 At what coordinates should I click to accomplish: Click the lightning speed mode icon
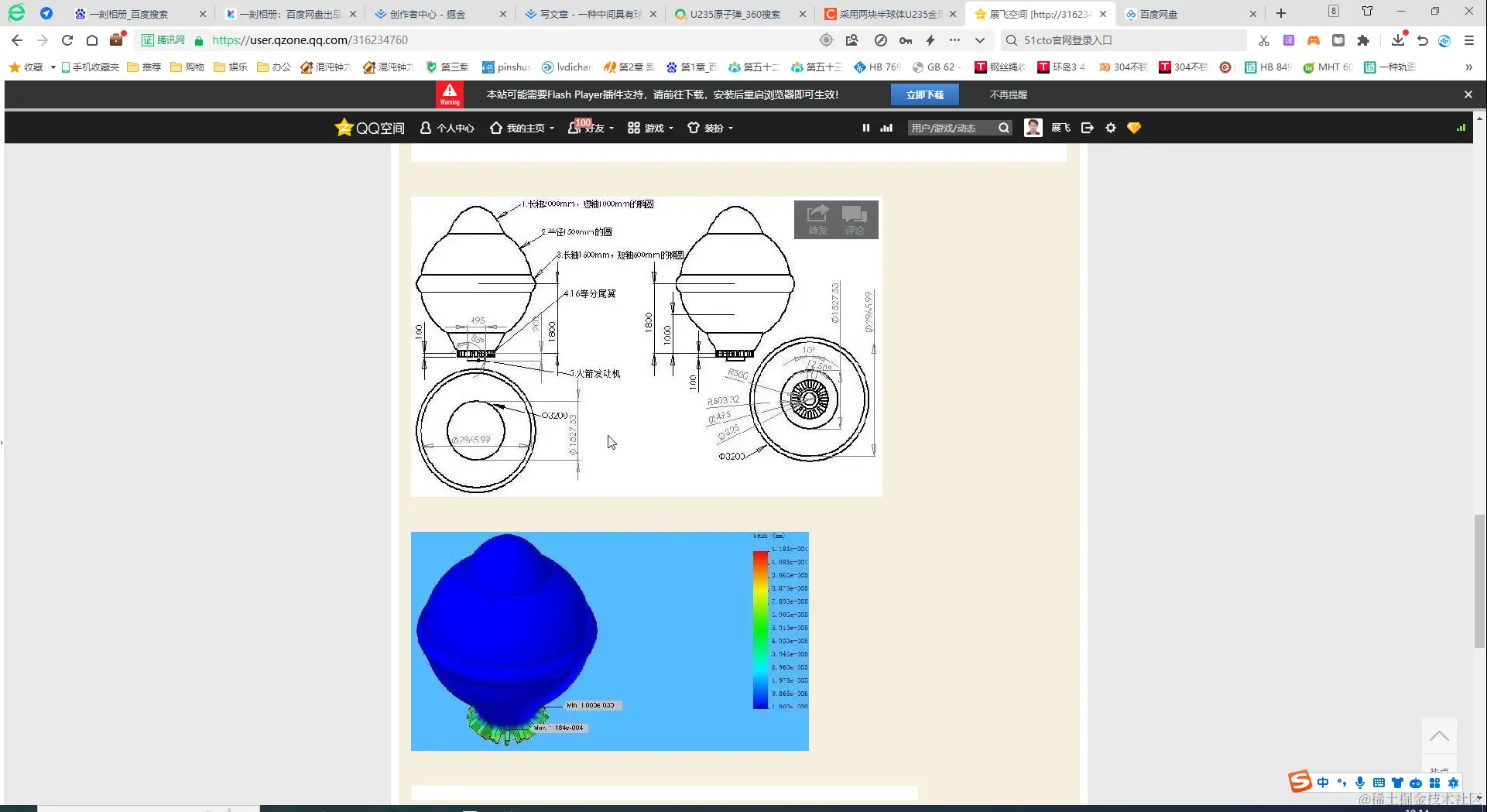point(930,40)
